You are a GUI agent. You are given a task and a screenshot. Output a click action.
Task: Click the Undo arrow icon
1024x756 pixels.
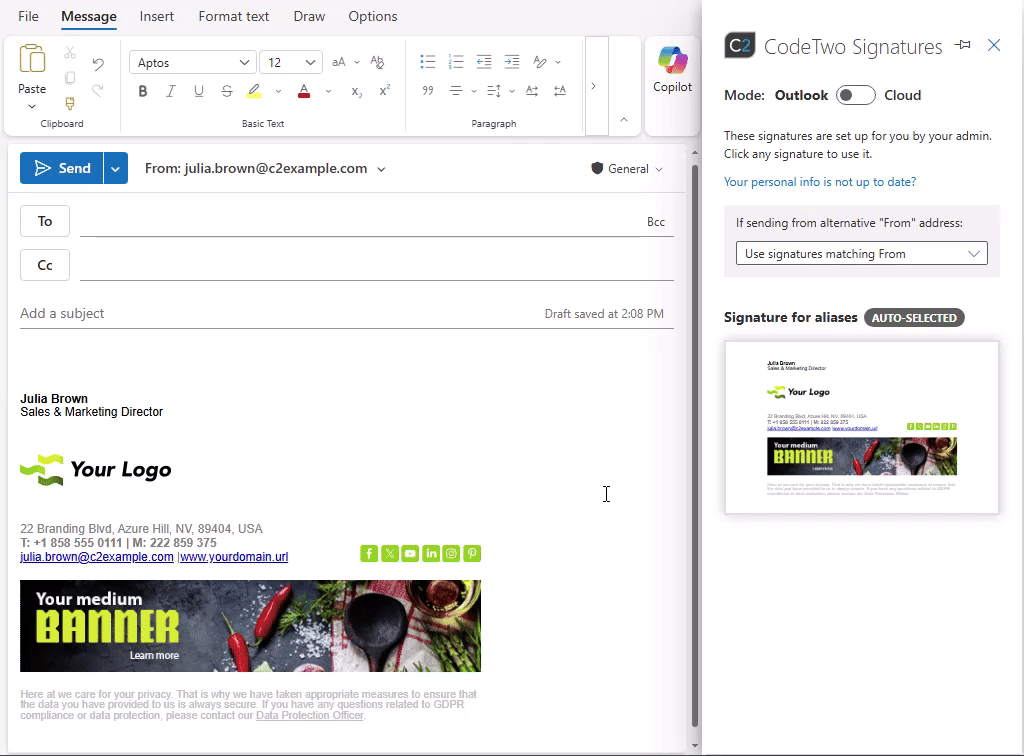point(98,64)
